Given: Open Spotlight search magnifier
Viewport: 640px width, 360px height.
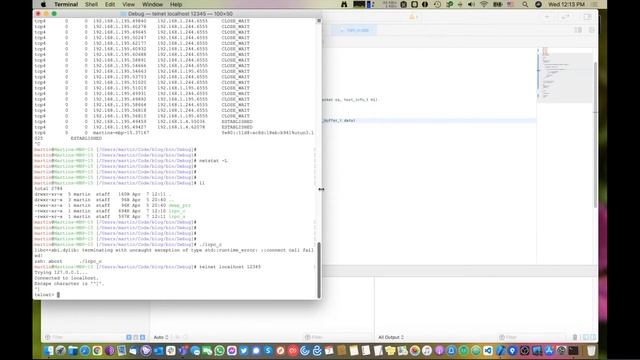Looking at the screenshot, I should [x=525, y=4].
